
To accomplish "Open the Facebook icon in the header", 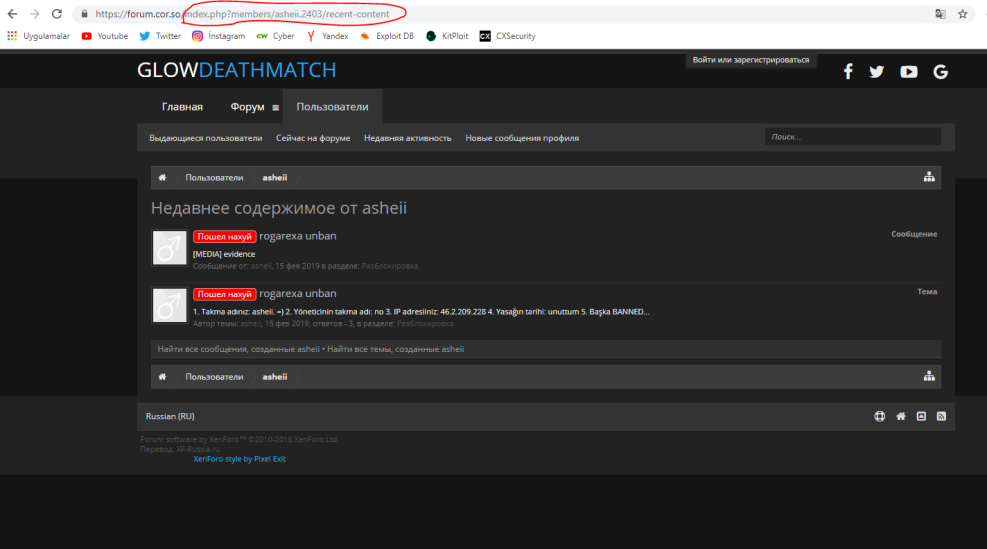I will point(848,72).
